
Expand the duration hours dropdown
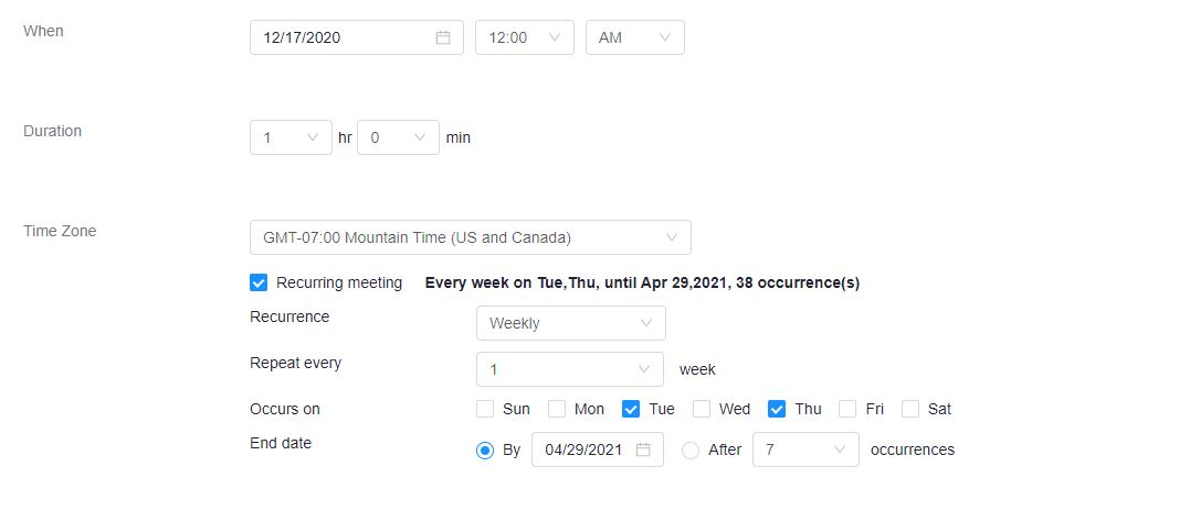pos(291,137)
